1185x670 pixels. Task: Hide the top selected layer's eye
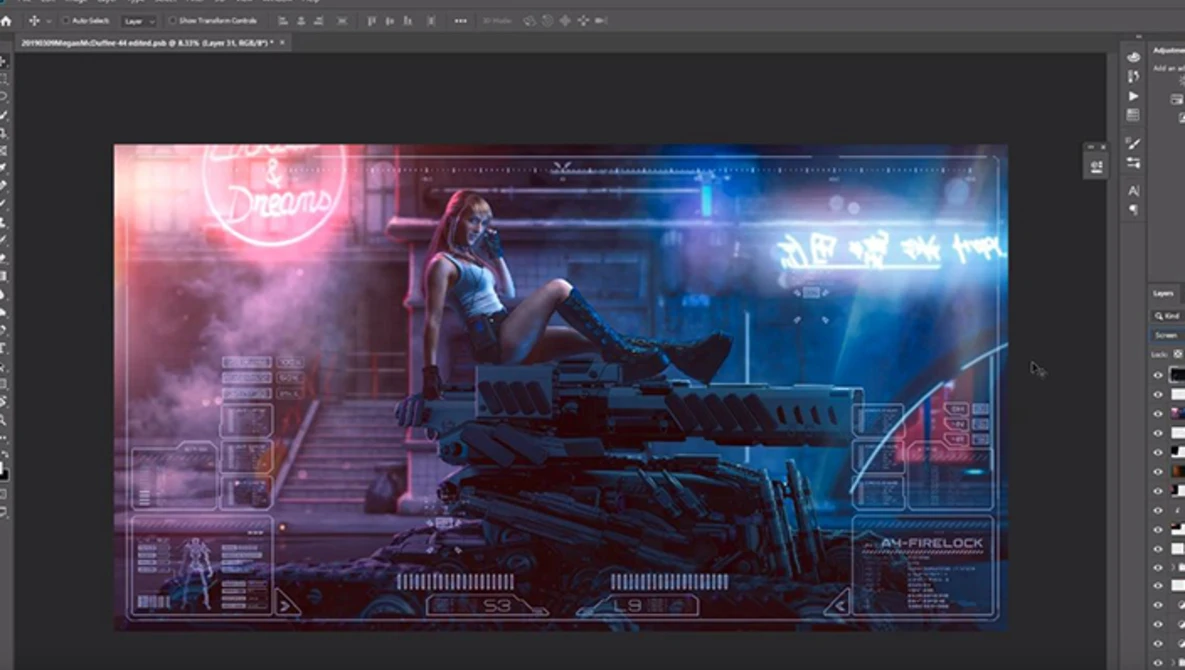pyautogui.click(x=1158, y=375)
